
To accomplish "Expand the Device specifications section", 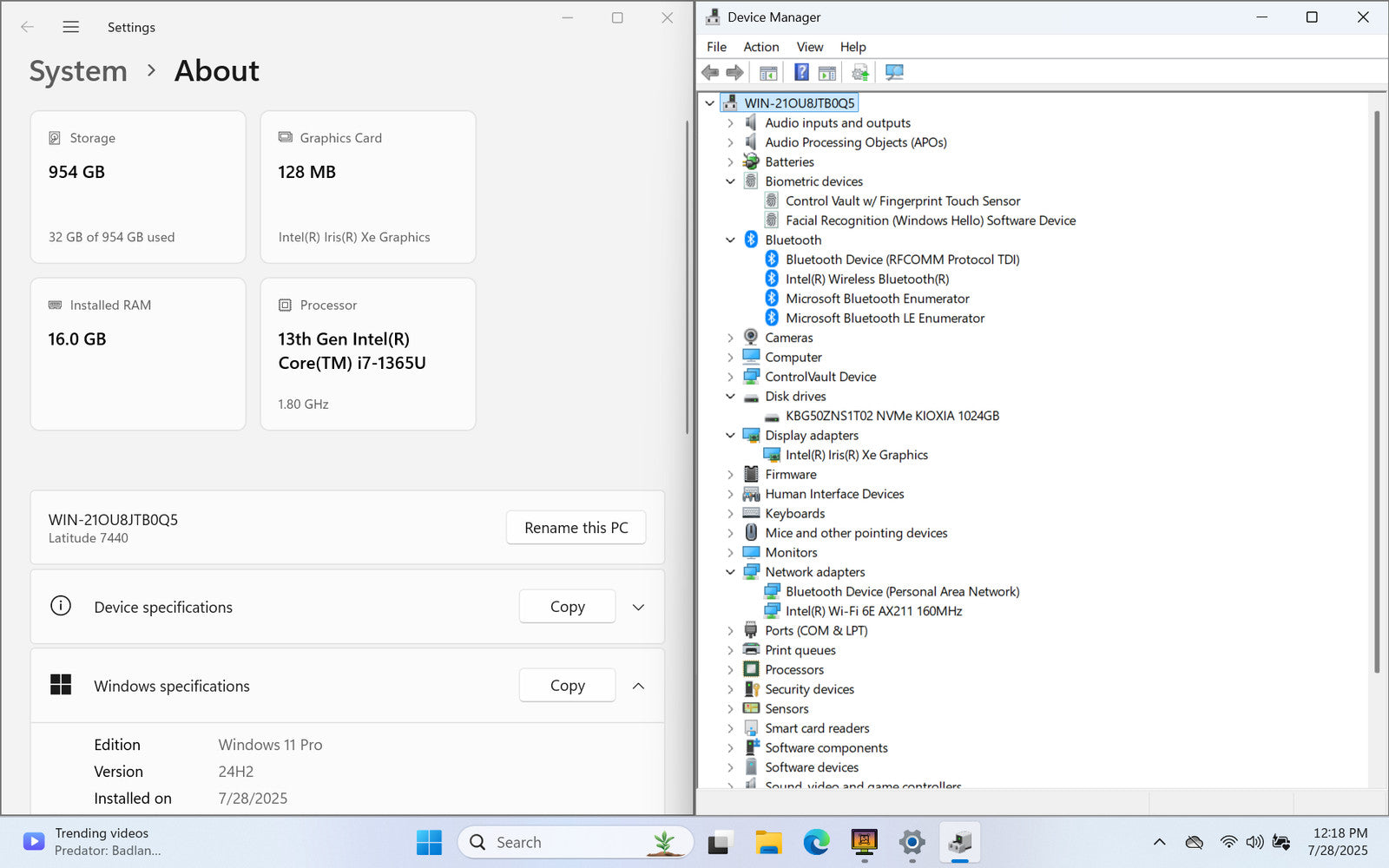I will click(638, 607).
